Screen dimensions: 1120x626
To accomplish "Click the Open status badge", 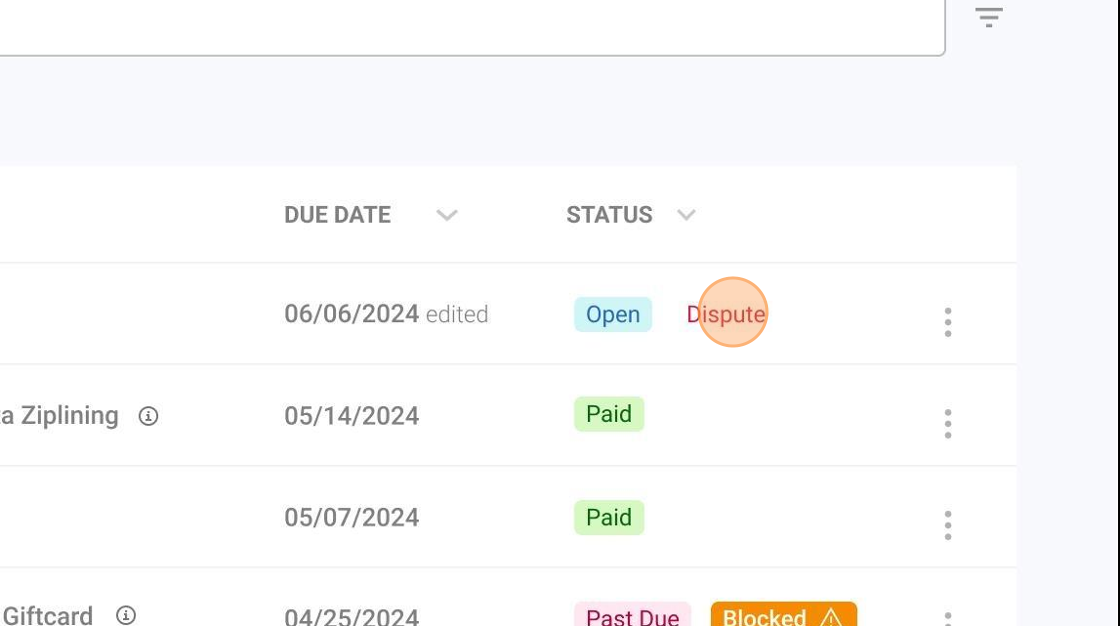I will pos(613,314).
